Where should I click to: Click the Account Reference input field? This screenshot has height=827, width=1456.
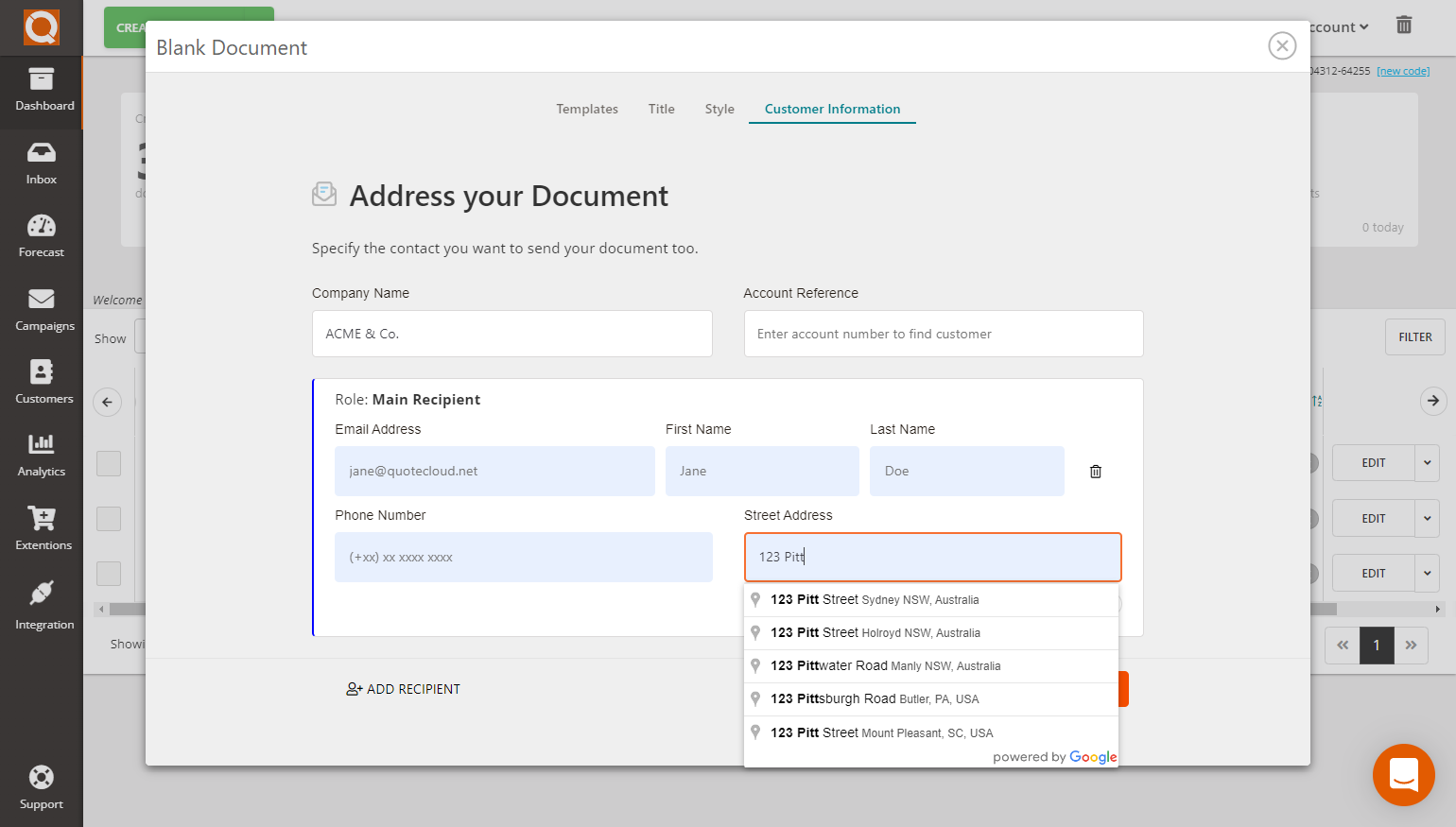(943, 334)
